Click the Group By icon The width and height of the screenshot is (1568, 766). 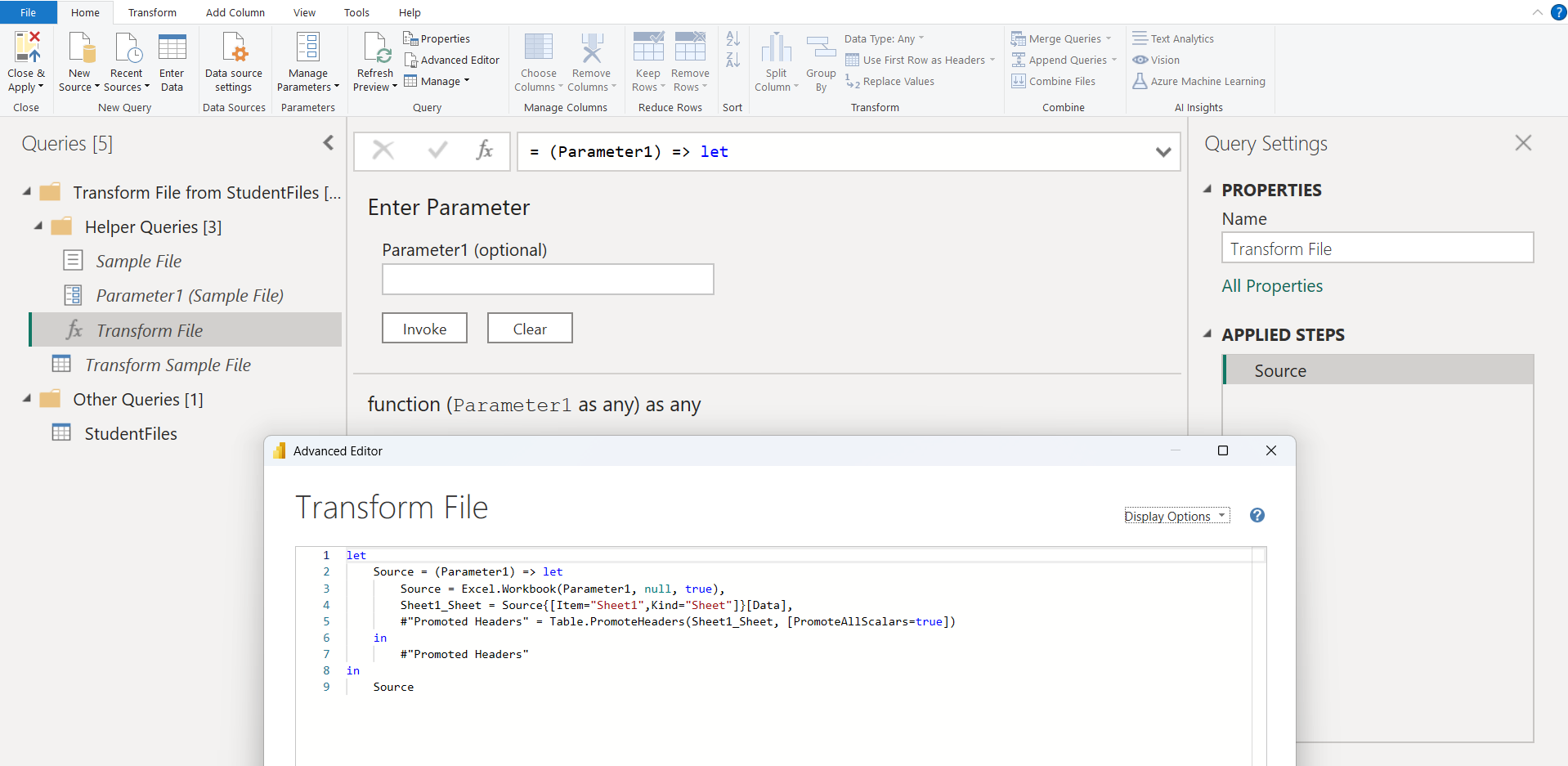pyautogui.click(x=820, y=60)
